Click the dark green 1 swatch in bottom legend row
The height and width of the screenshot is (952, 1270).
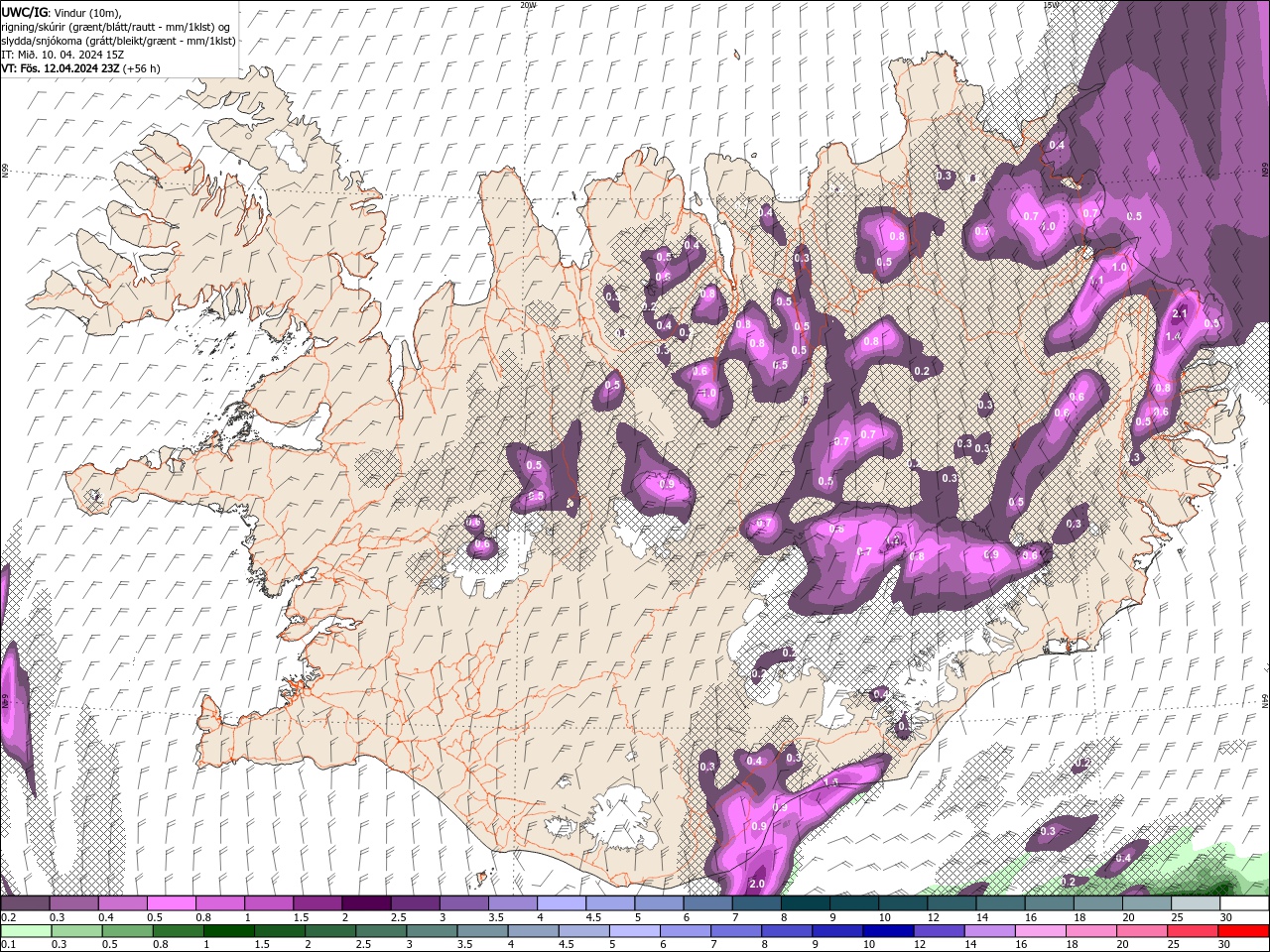pos(228,931)
